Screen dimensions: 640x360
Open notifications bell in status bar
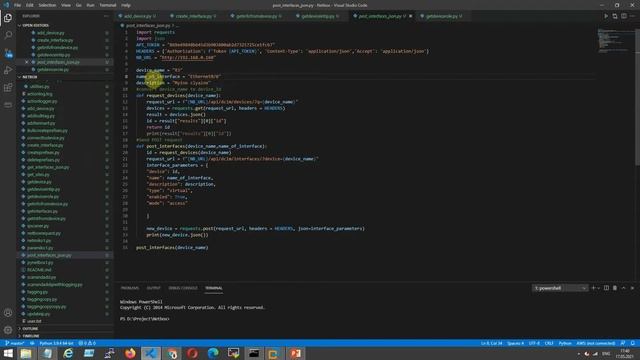tap(633, 343)
